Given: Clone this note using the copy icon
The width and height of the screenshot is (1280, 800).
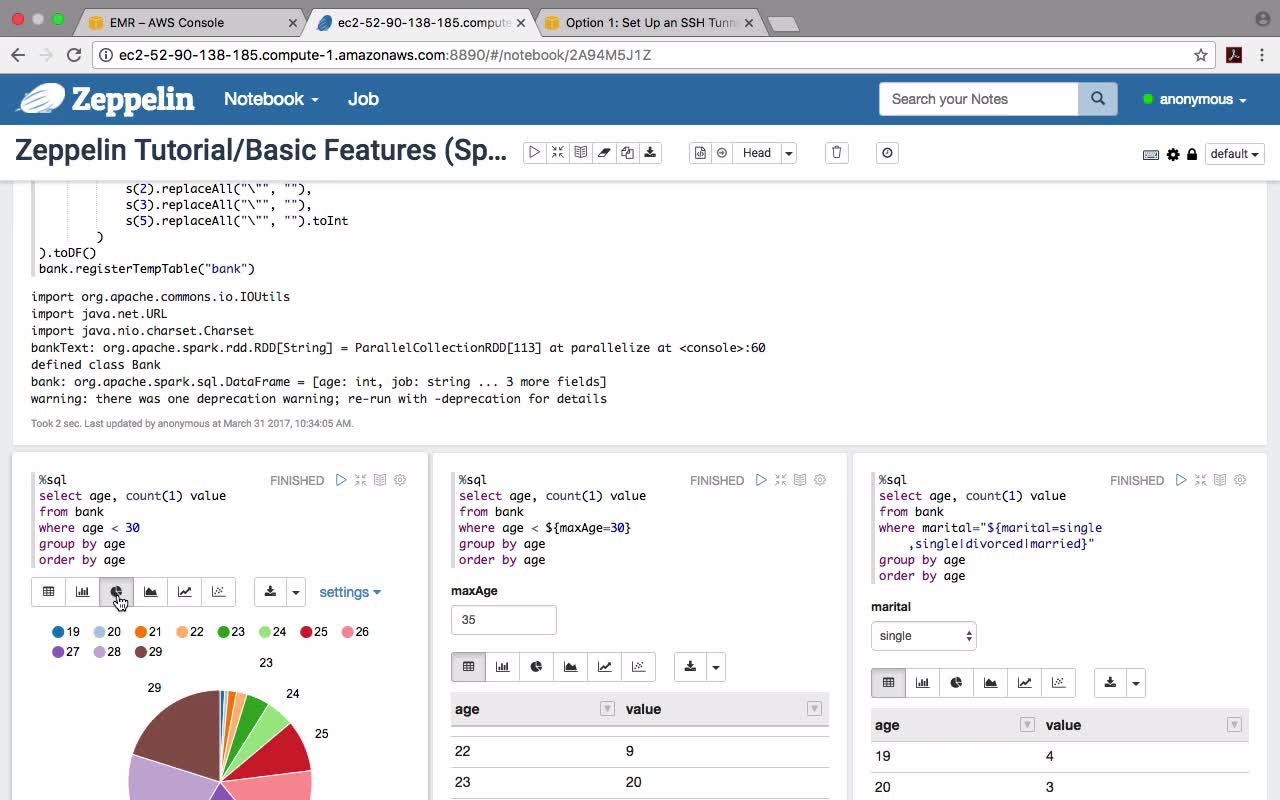Looking at the screenshot, I should [x=627, y=153].
